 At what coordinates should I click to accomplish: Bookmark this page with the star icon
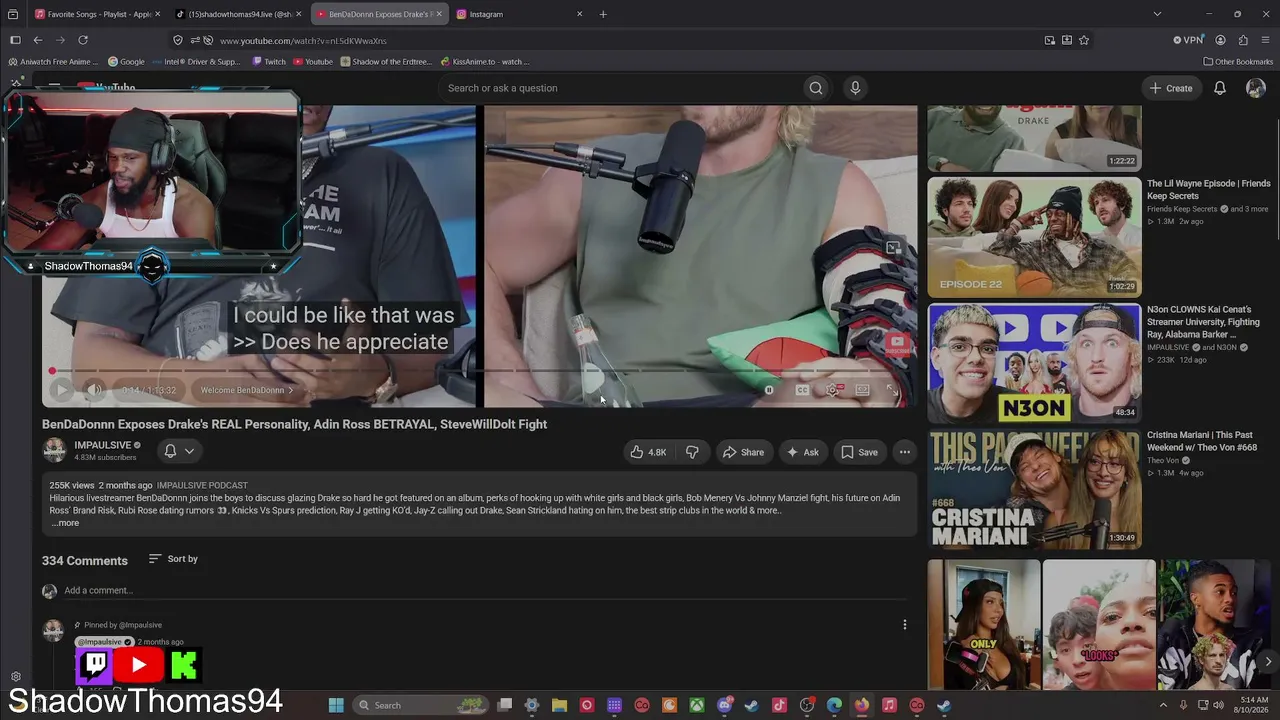(1084, 40)
